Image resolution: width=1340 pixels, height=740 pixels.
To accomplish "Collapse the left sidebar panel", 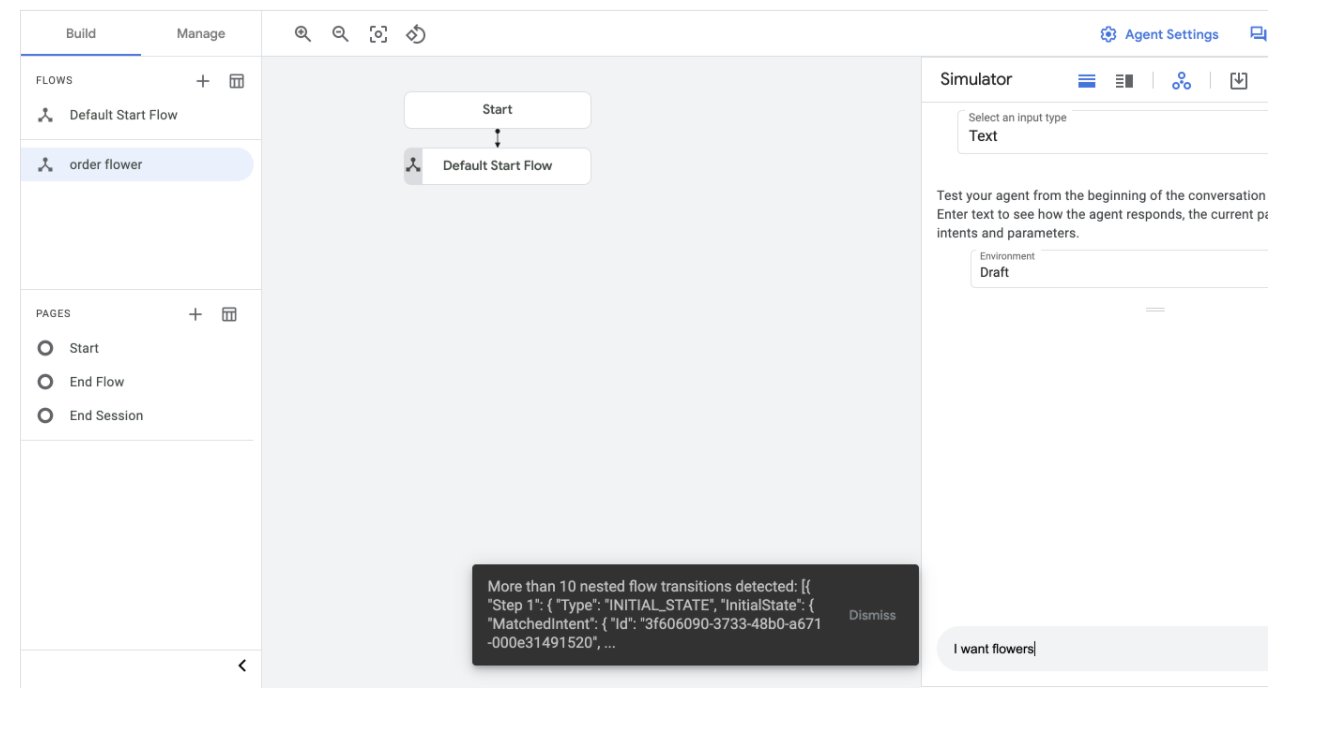I will pos(242,666).
